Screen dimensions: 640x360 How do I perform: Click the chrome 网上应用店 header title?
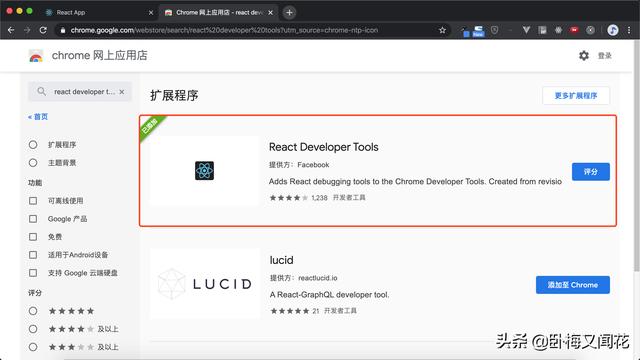[99, 56]
